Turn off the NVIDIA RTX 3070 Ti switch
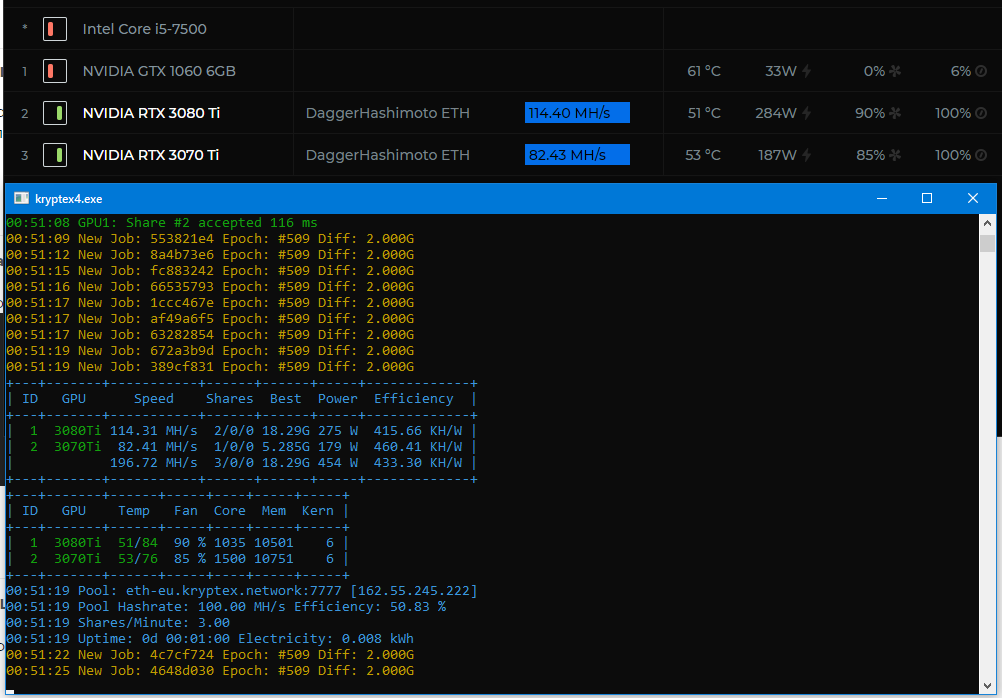 point(55,155)
